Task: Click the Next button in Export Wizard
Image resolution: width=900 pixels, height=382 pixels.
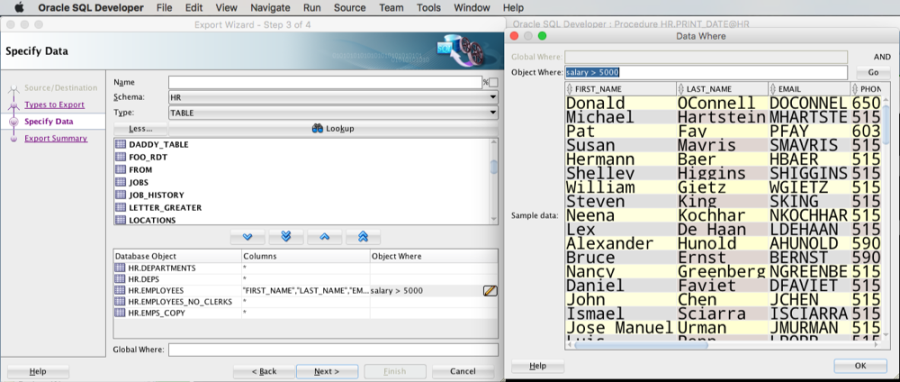Action: click(x=327, y=371)
